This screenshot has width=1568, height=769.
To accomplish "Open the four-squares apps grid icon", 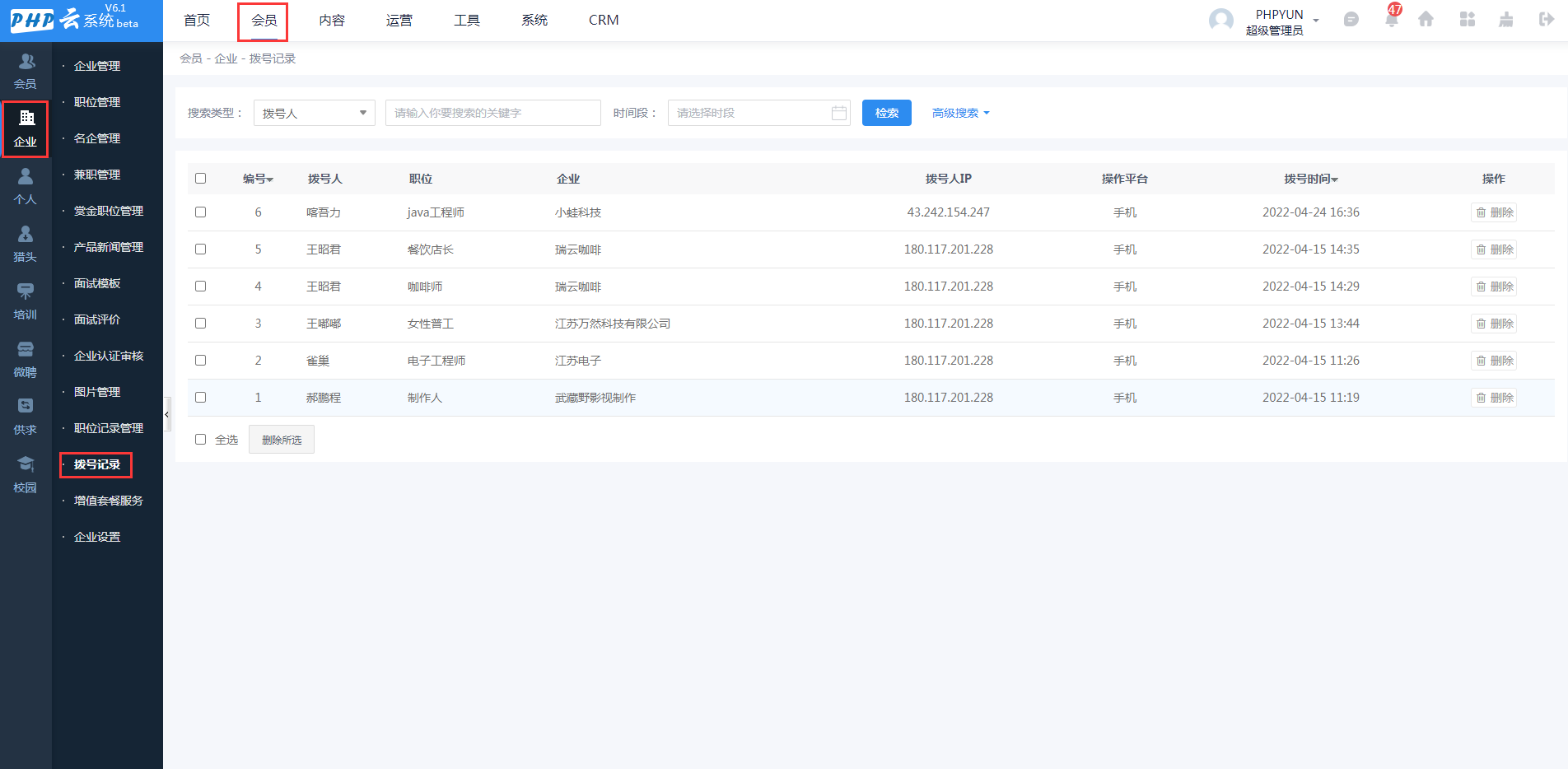I will [1468, 20].
